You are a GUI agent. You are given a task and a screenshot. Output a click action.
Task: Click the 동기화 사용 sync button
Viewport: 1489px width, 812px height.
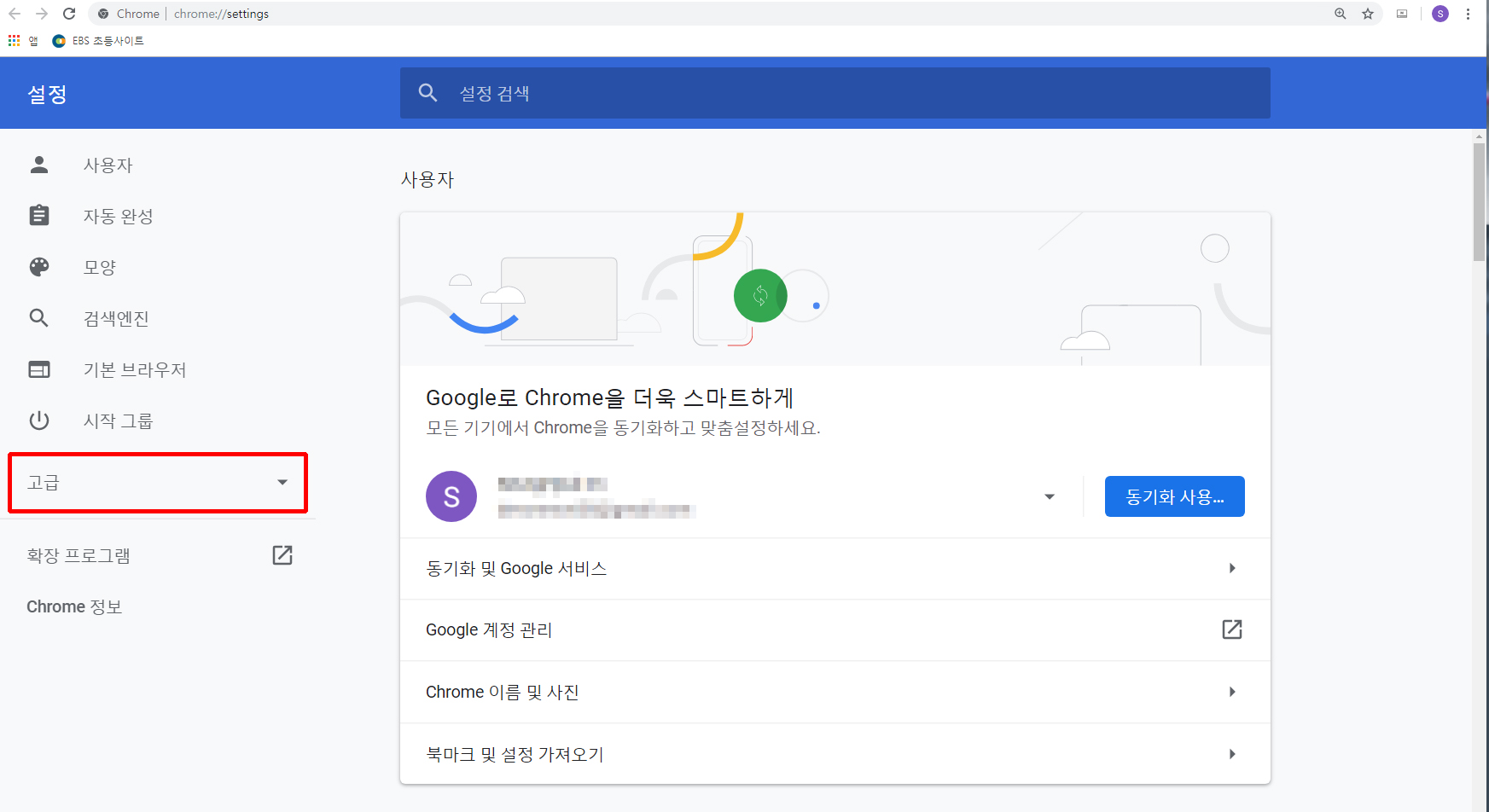[1174, 496]
